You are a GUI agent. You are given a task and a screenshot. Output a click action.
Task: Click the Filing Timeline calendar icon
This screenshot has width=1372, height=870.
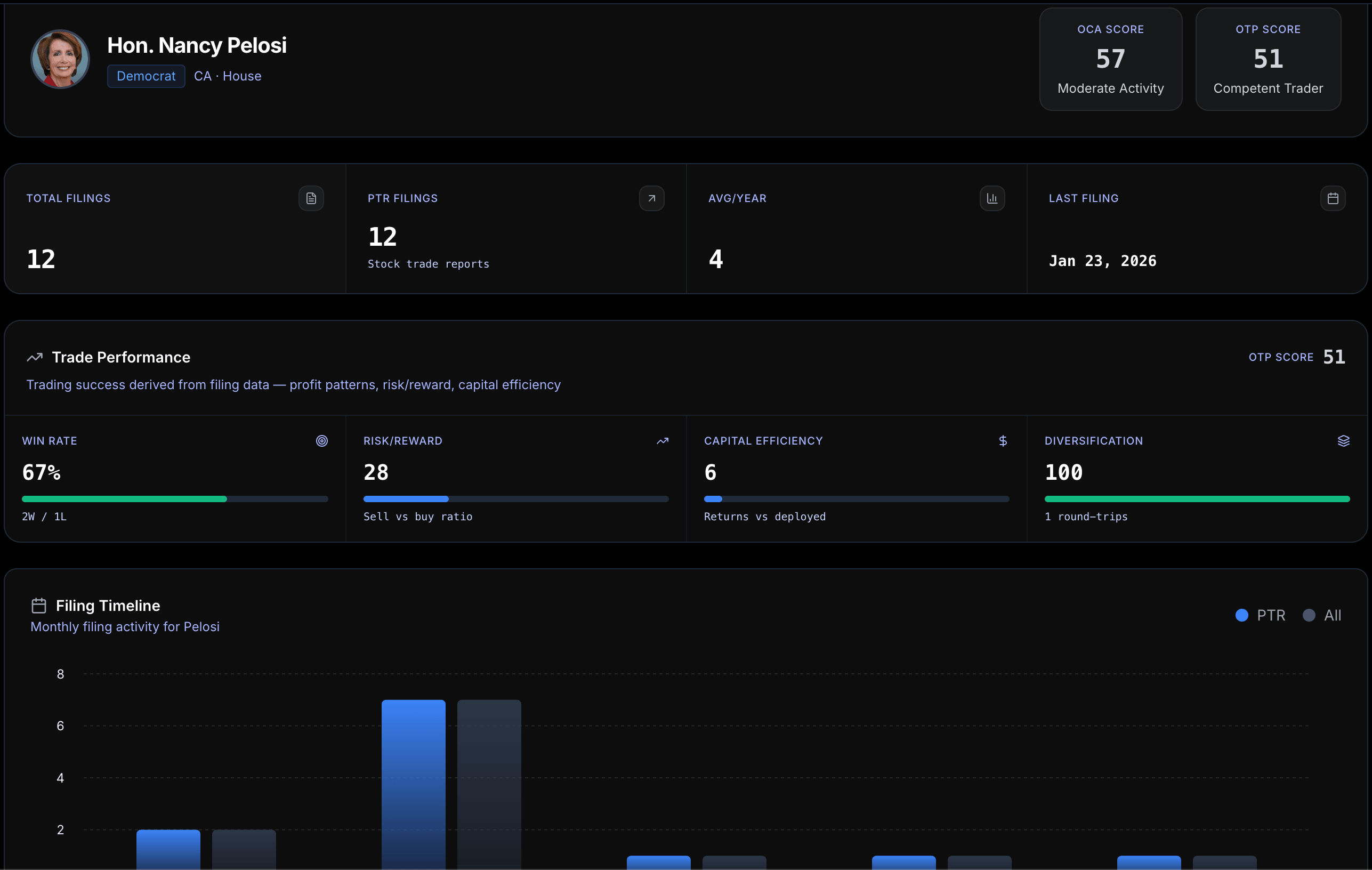coord(39,605)
